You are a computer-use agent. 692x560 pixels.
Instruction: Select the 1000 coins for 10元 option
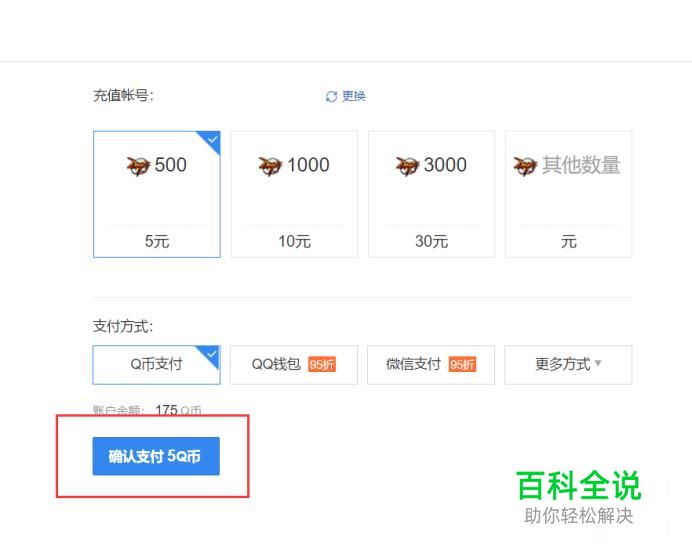pyautogui.click(x=294, y=194)
